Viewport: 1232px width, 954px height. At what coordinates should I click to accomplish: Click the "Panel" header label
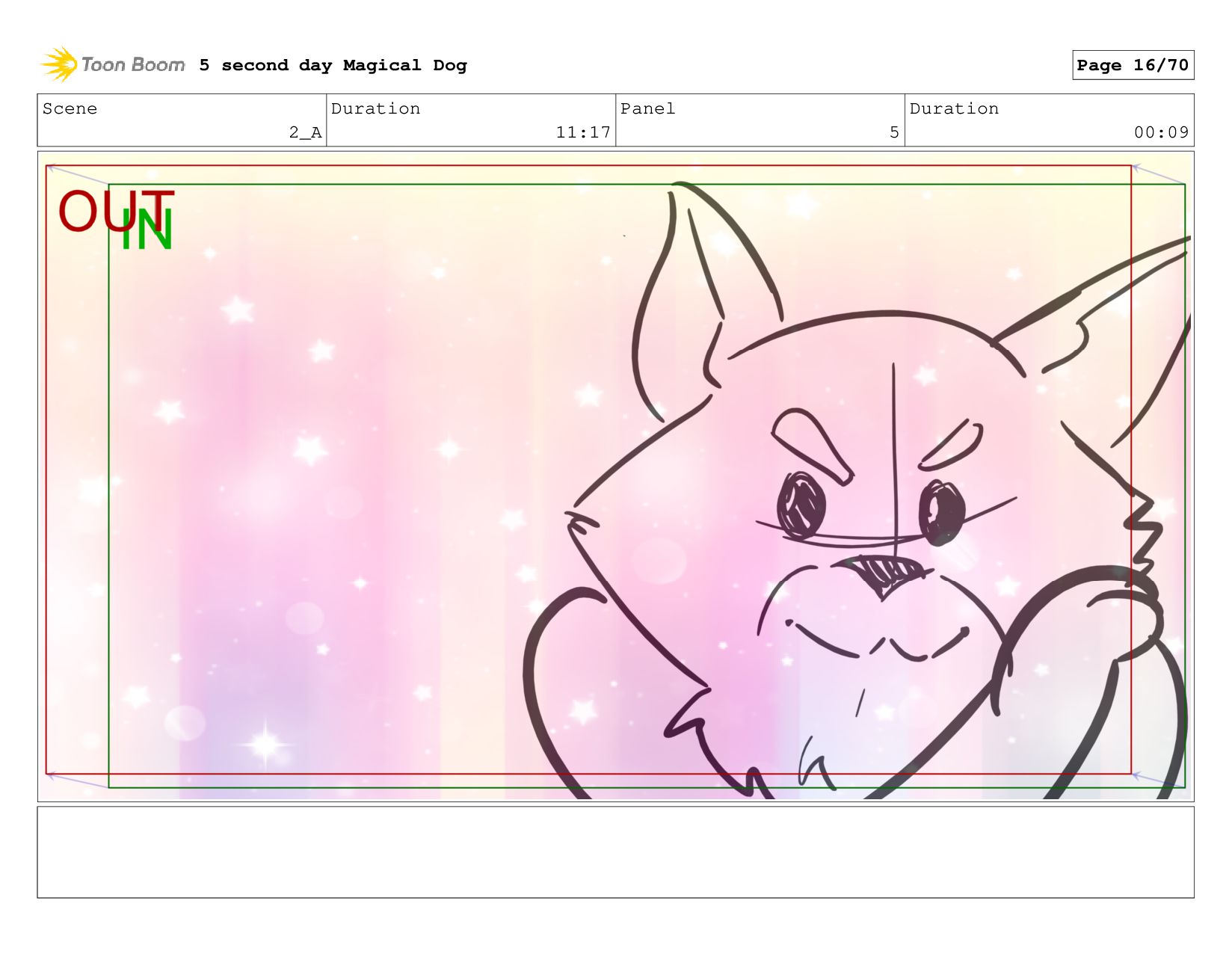pos(647,108)
